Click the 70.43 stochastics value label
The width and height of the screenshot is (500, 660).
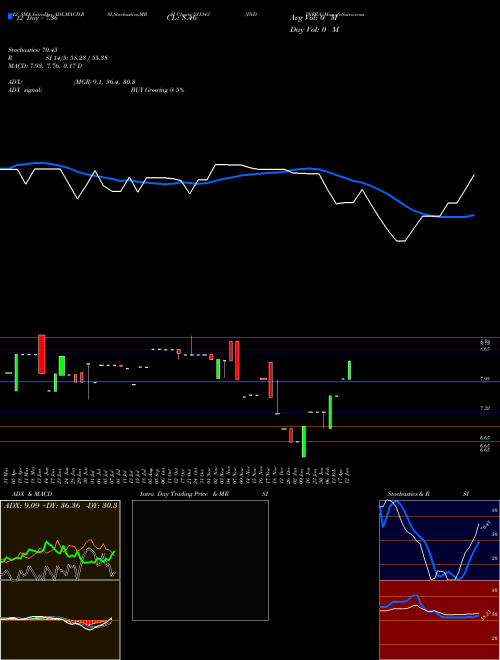pos(484,527)
